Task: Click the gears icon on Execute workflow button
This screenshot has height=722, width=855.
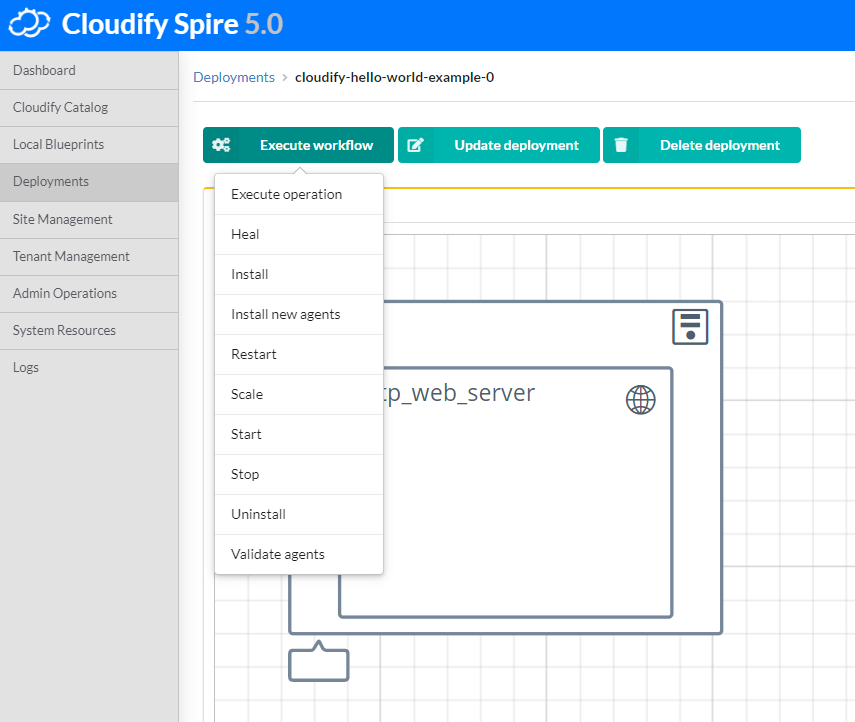Action: click(x=224, y=144)
